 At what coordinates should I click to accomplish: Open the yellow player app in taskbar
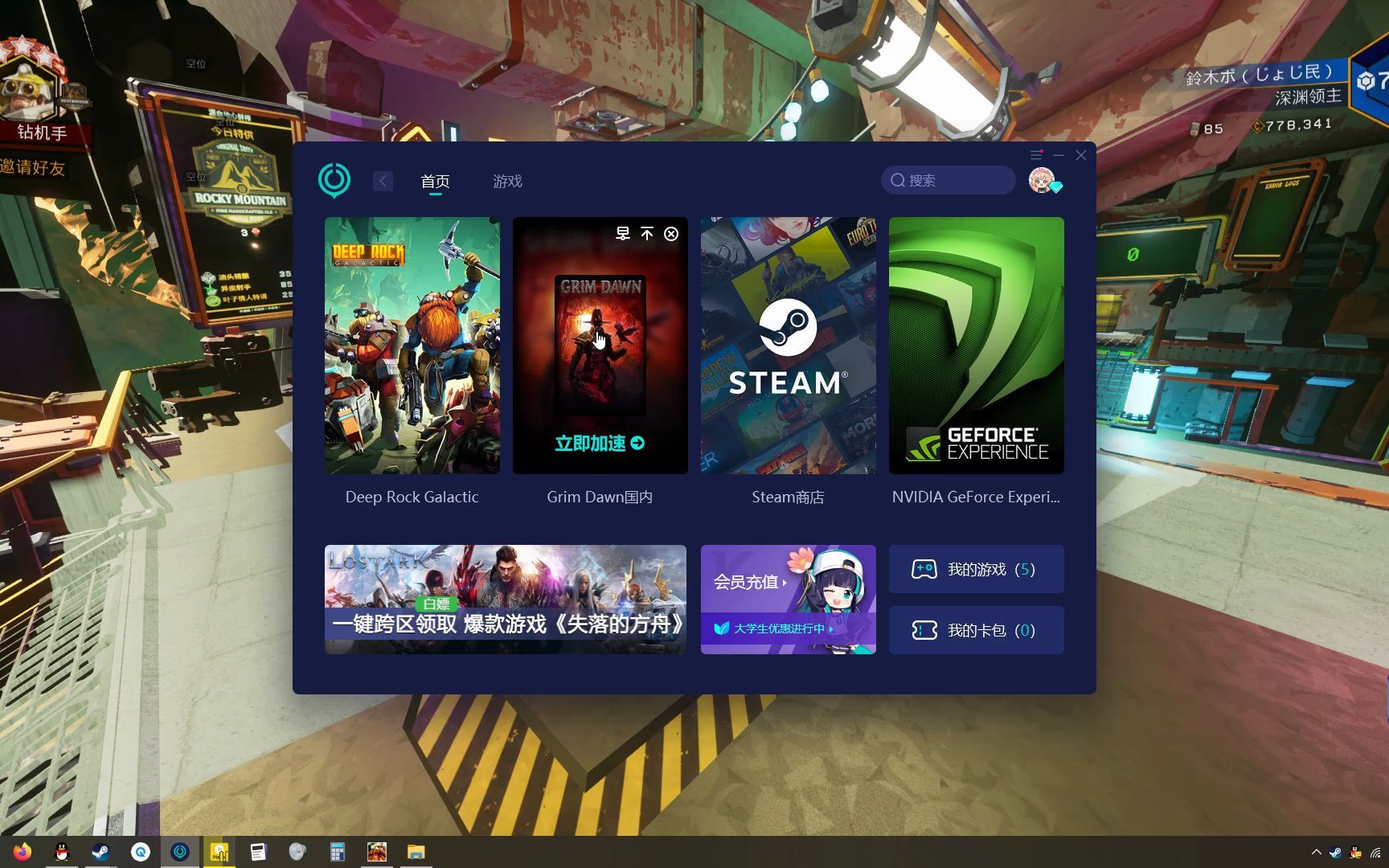click(219, 852)
